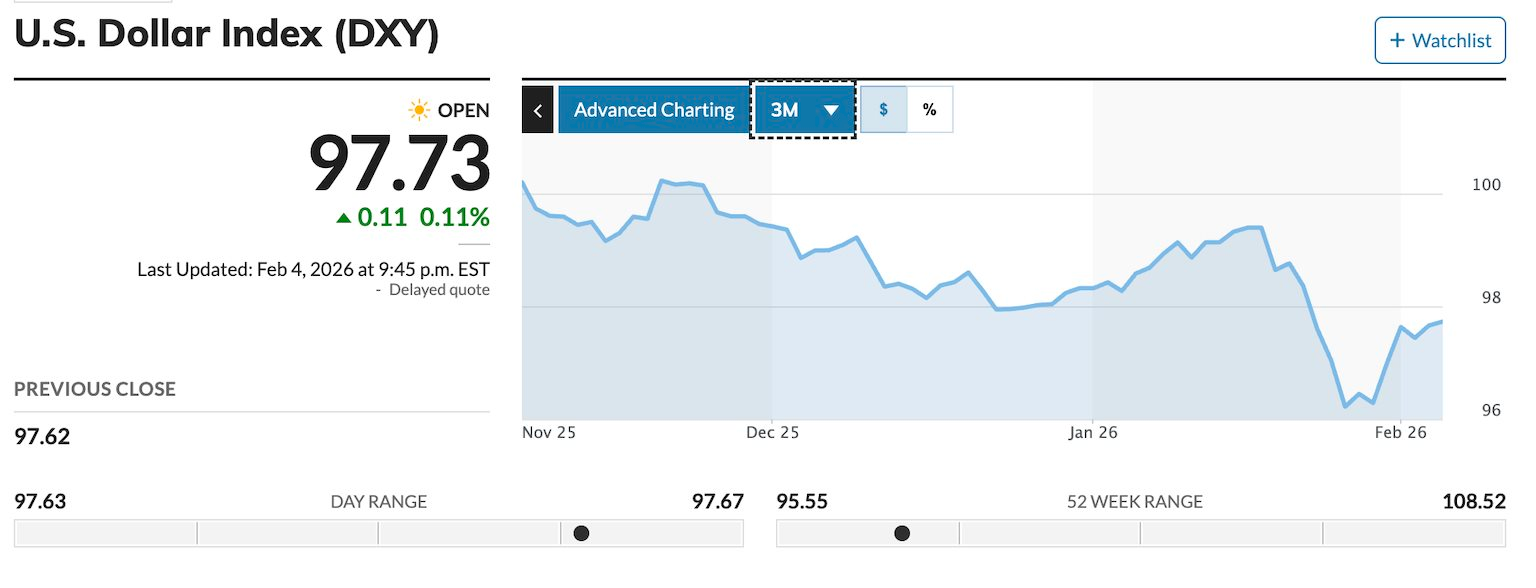
Task: Select the Feb 26 date axis label
Action: 1401,433
